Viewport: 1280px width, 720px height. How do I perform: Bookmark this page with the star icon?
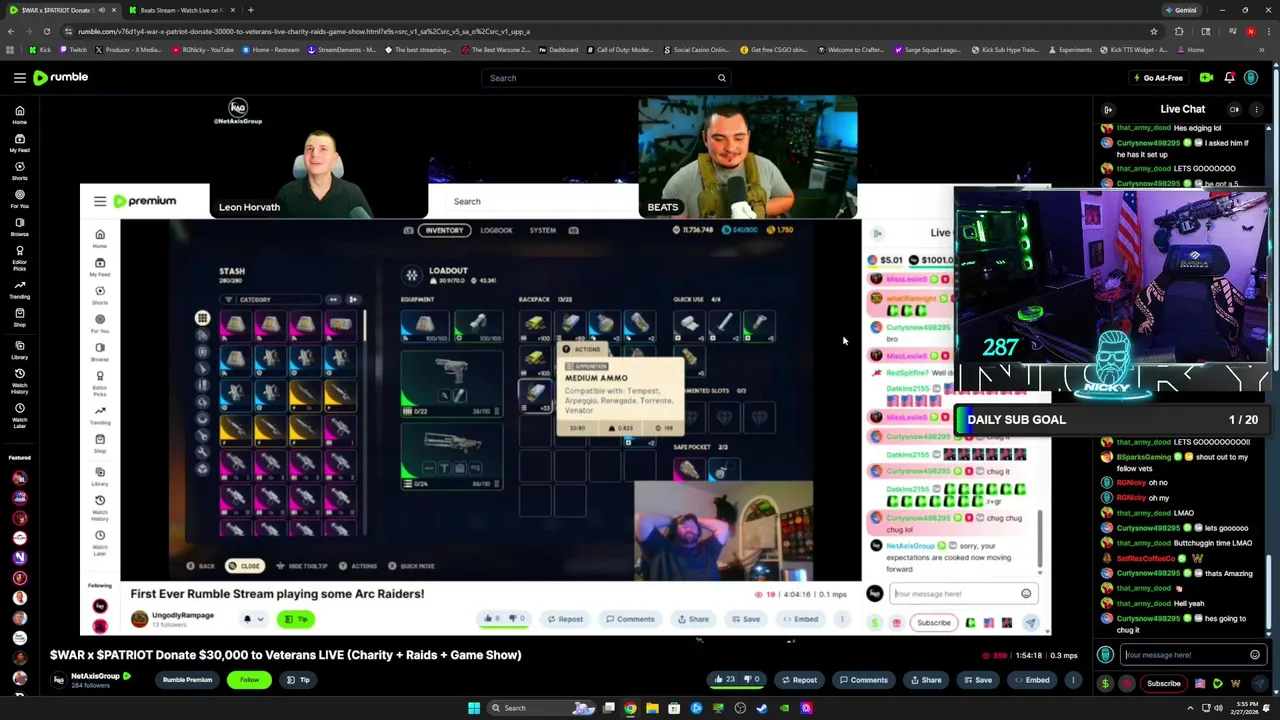tap(1153, 31)
